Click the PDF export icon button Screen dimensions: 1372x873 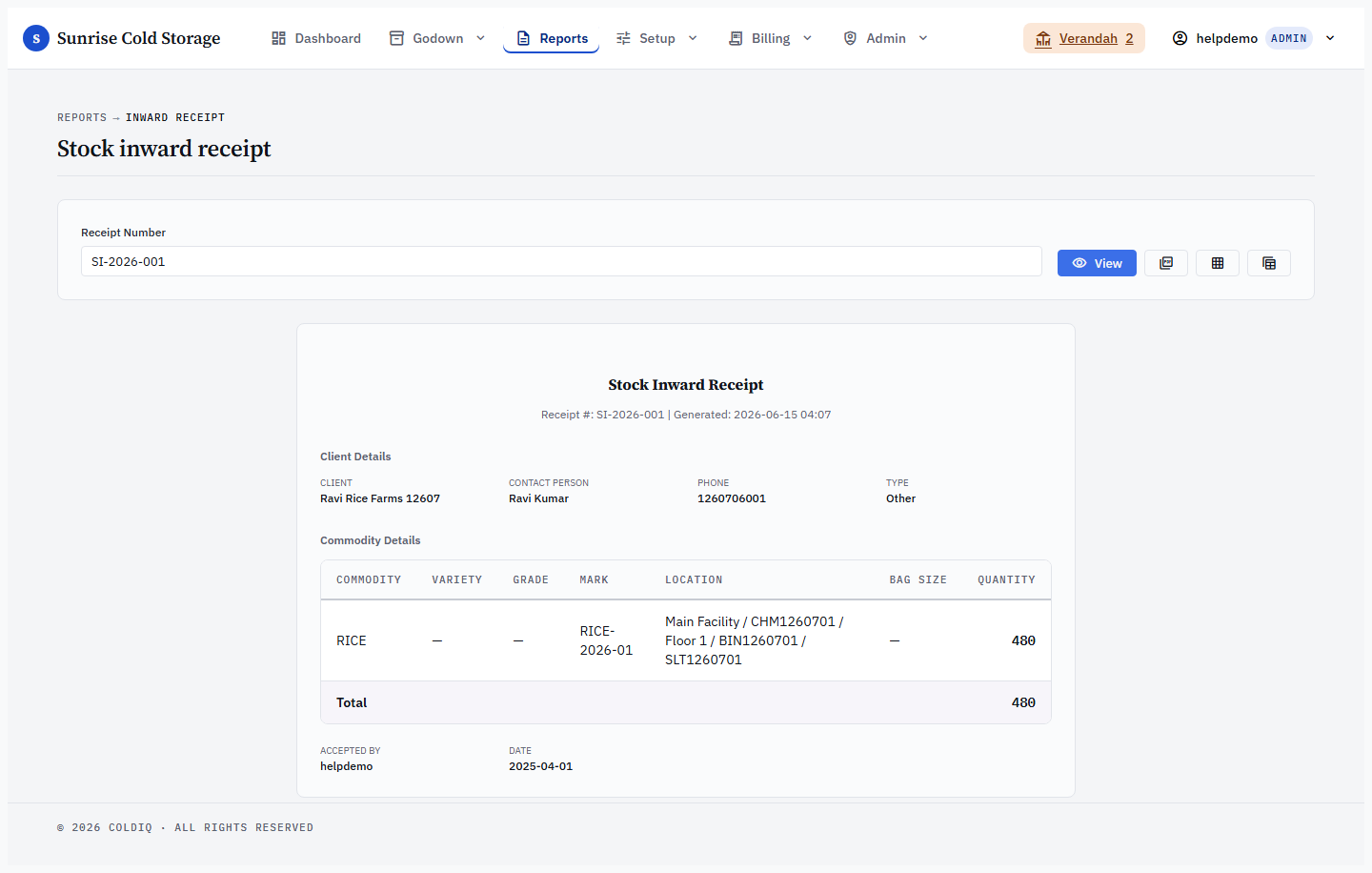click(1166, 263)
